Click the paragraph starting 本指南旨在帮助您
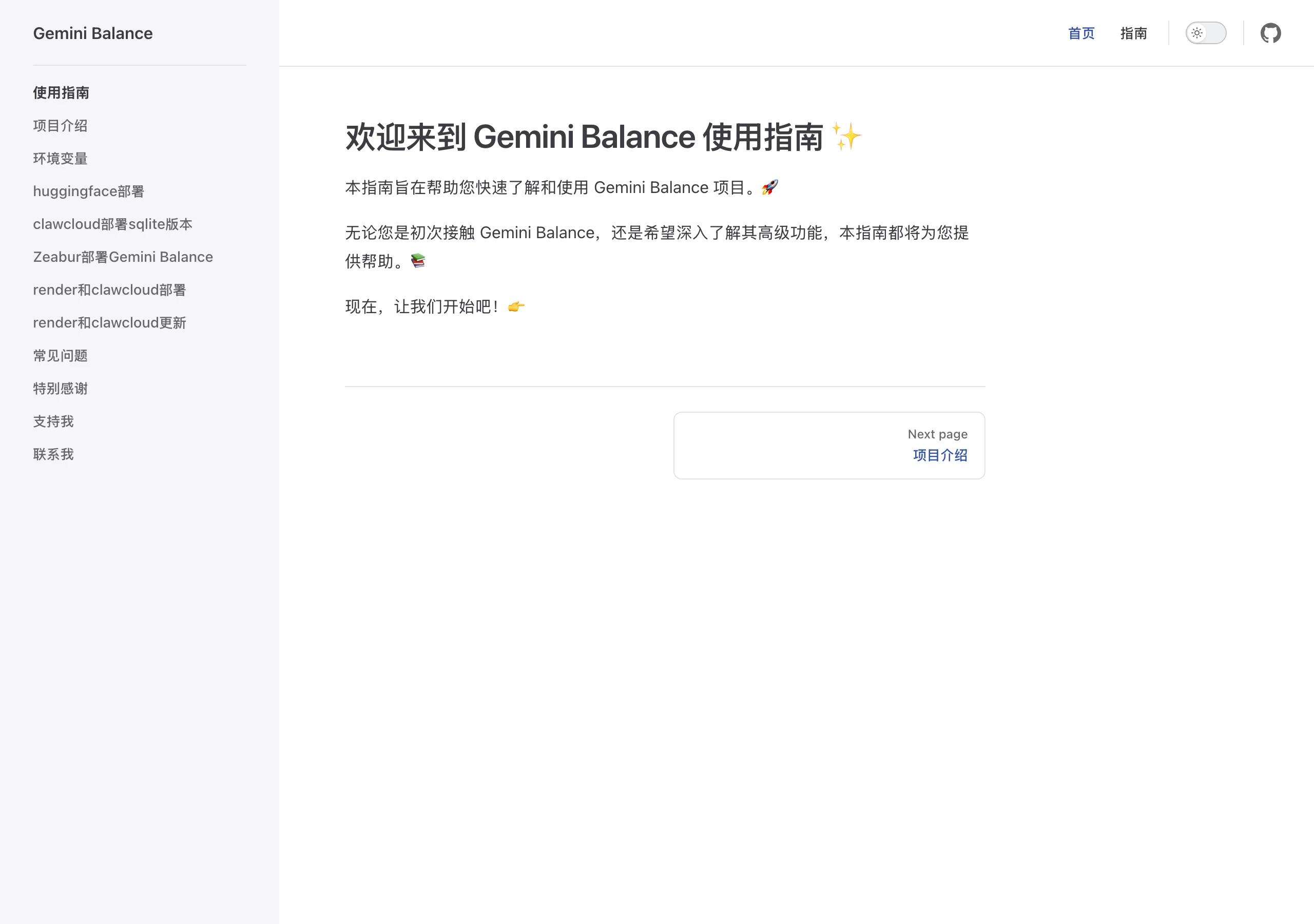Image resolution: width=1314 pixels, height=924 pixels. [x=562, y=187]
